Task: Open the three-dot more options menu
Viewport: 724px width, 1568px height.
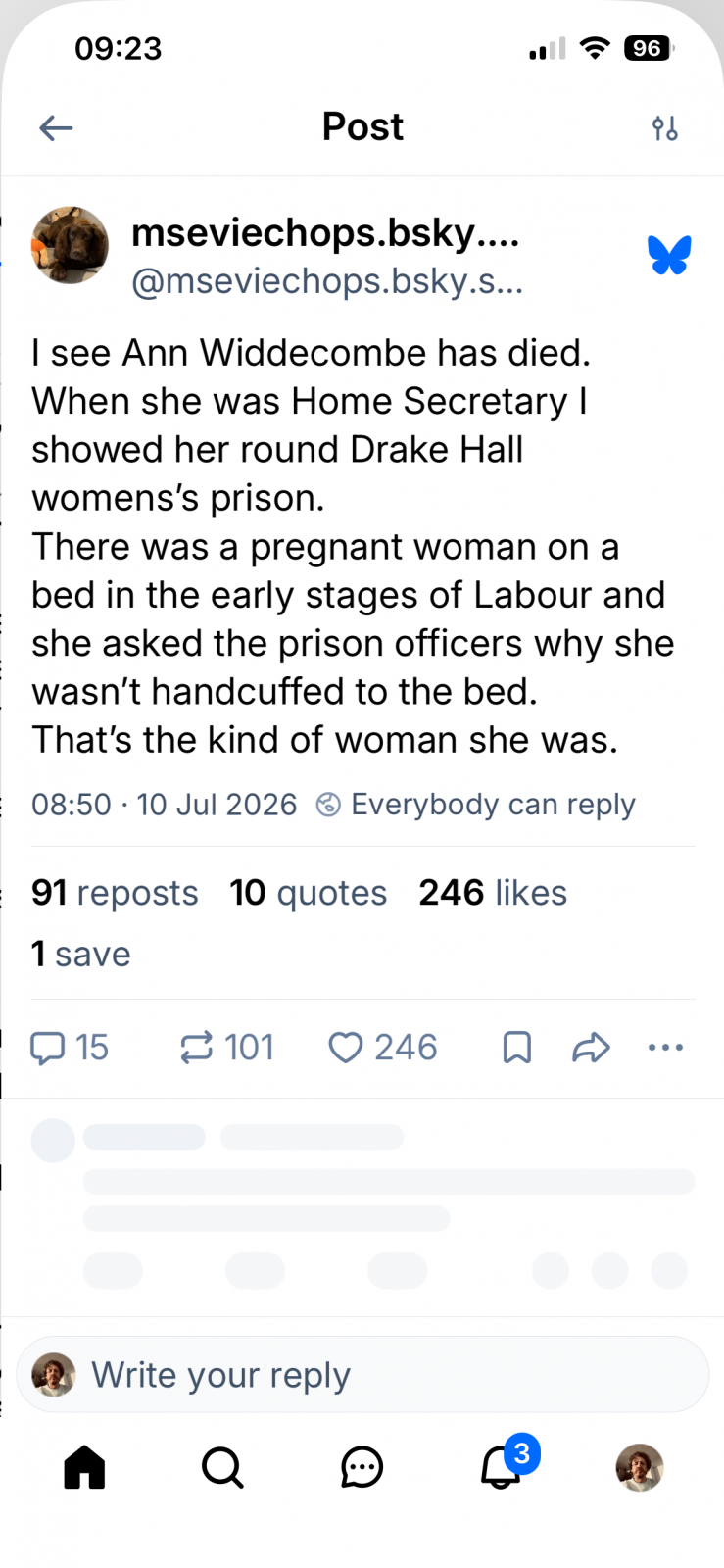Action: pos(666,1048)
